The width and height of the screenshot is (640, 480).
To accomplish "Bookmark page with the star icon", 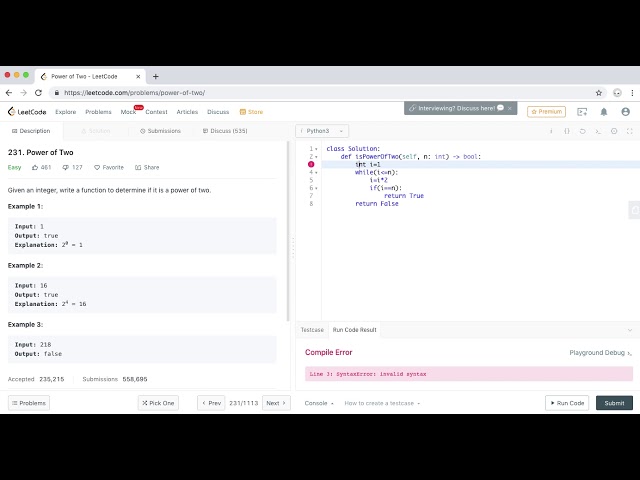I will (x=599, y=93).
